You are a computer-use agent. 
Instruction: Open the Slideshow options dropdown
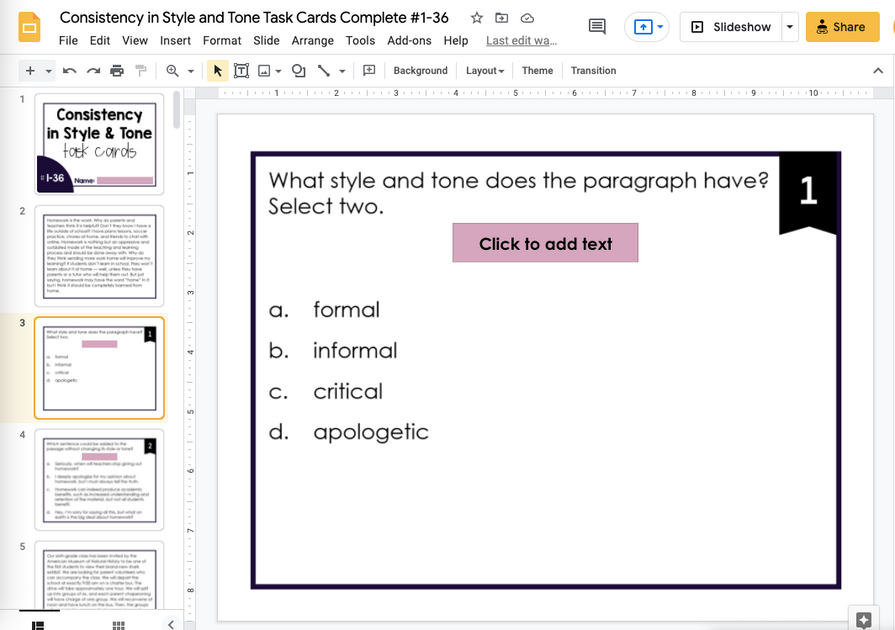[x=789, y=27]
